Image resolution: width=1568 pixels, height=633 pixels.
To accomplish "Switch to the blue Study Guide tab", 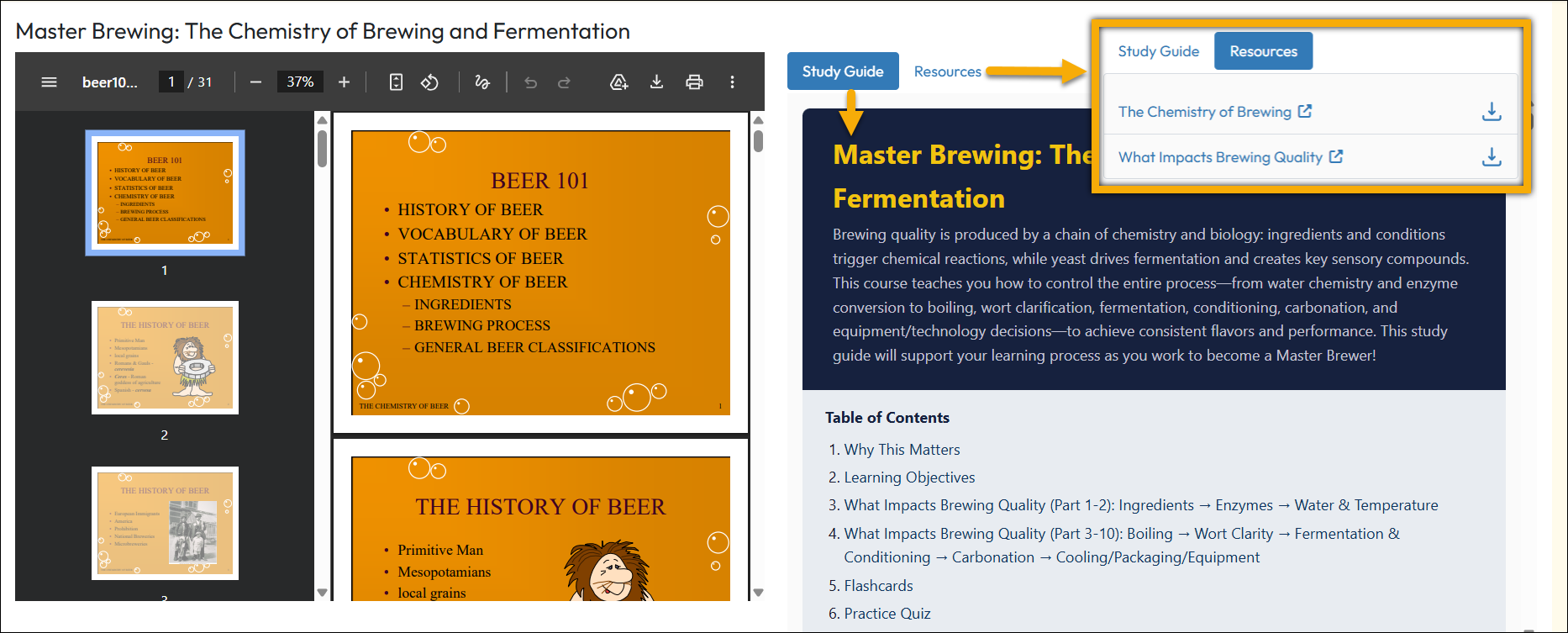I will [842, 71].
